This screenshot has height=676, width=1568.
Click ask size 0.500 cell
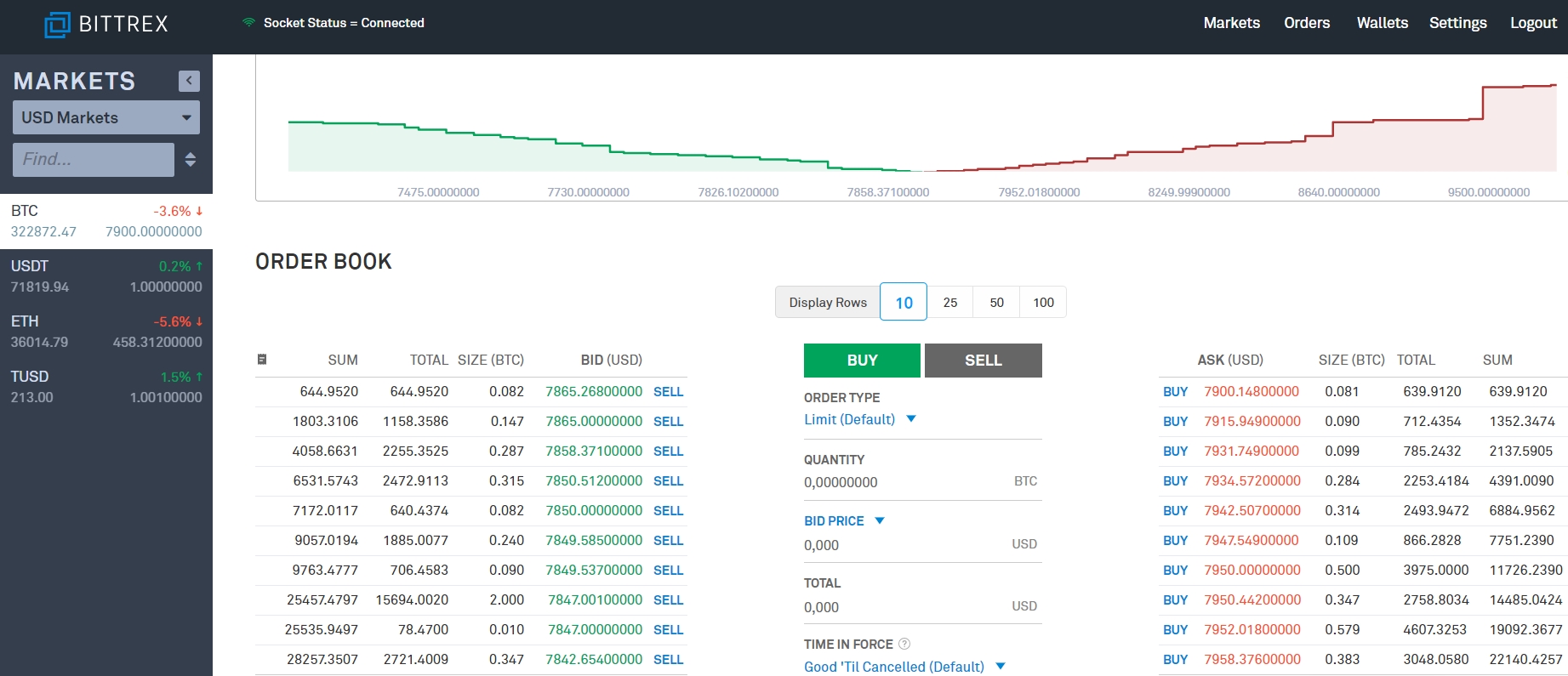tap(1342, 571)
